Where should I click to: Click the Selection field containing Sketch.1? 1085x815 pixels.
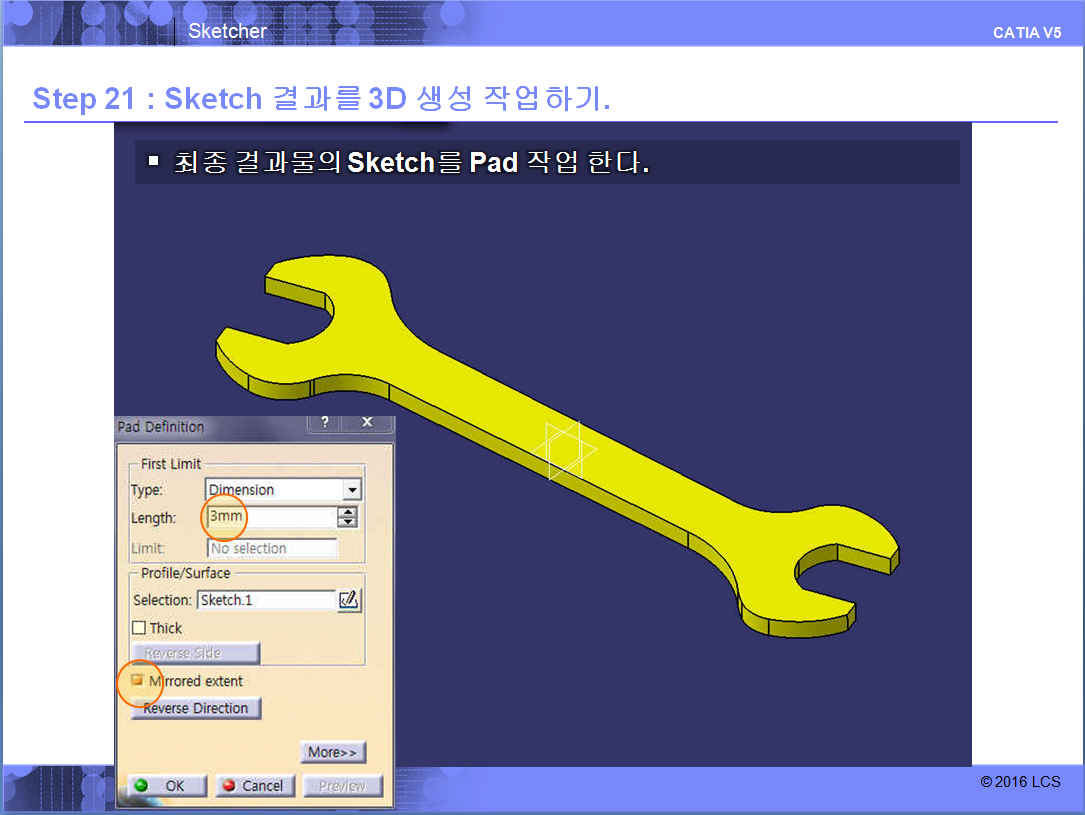[265, 600]
